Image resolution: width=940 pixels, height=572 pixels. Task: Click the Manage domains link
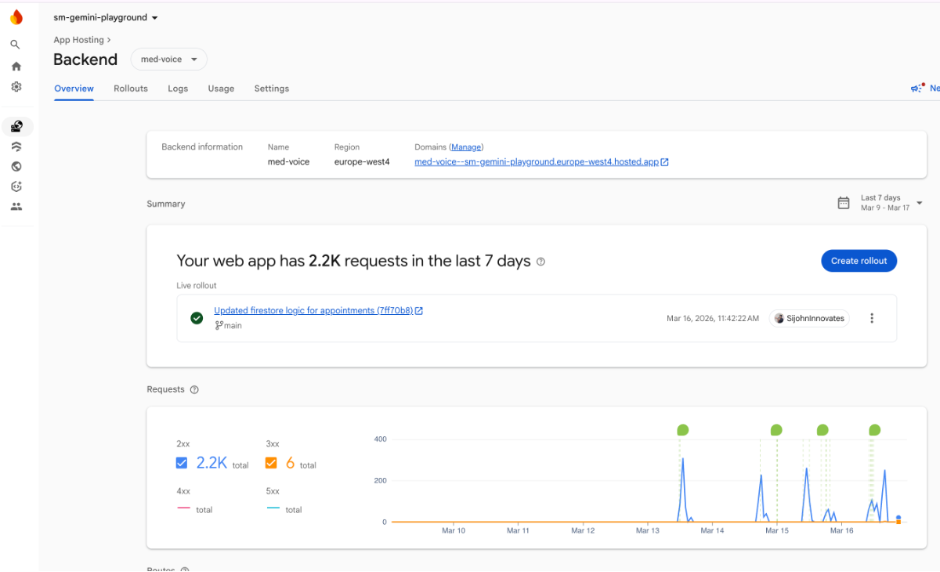(x=466, y=147)
